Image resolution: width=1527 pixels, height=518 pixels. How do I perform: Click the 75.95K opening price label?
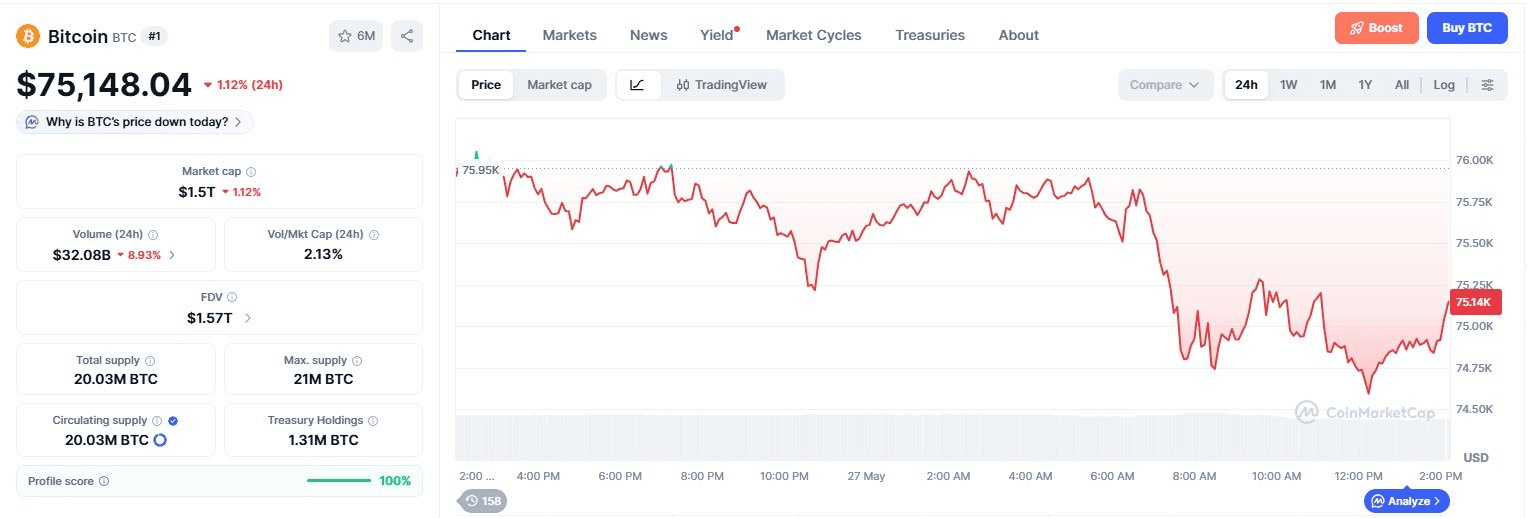[480, 170]
